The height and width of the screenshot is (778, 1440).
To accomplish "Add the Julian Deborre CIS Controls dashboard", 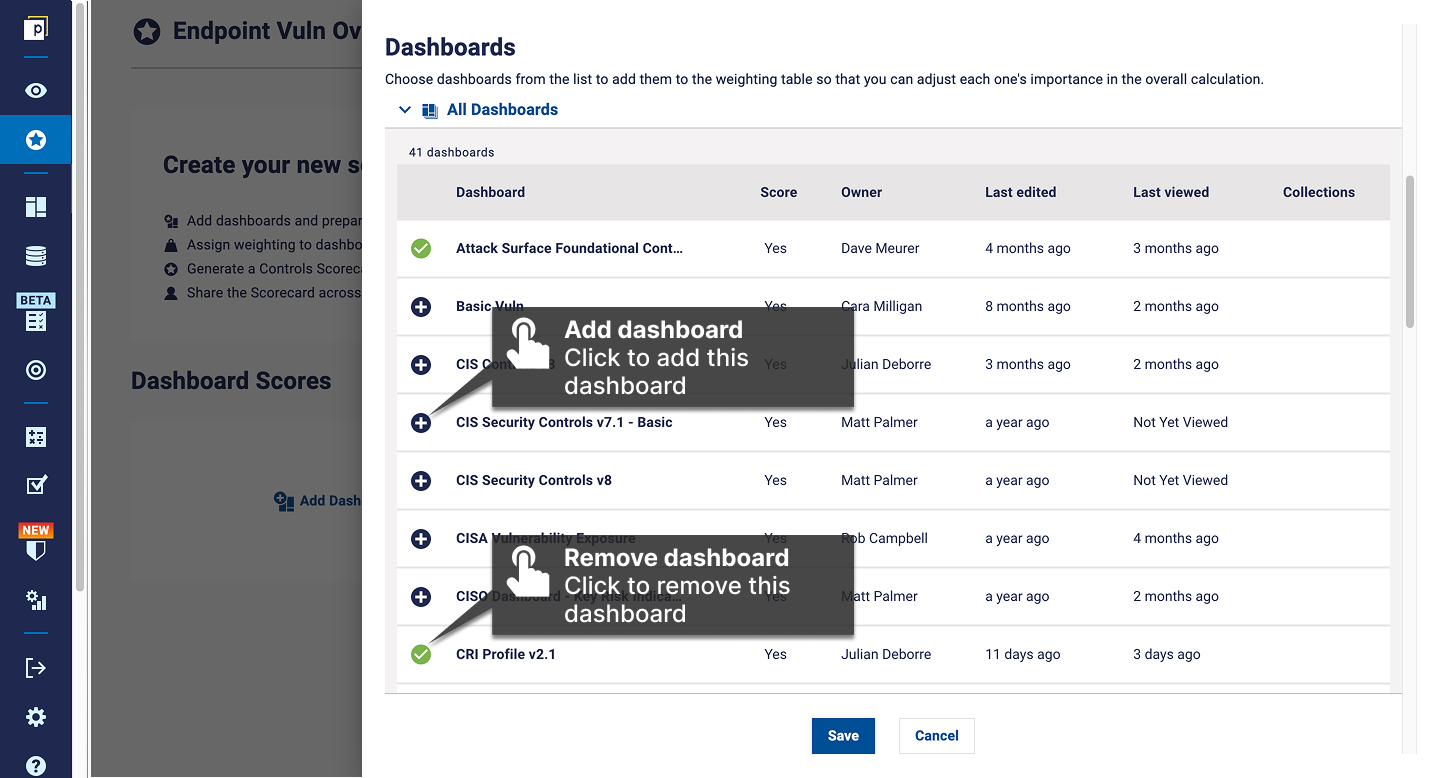I will point(421,364).
